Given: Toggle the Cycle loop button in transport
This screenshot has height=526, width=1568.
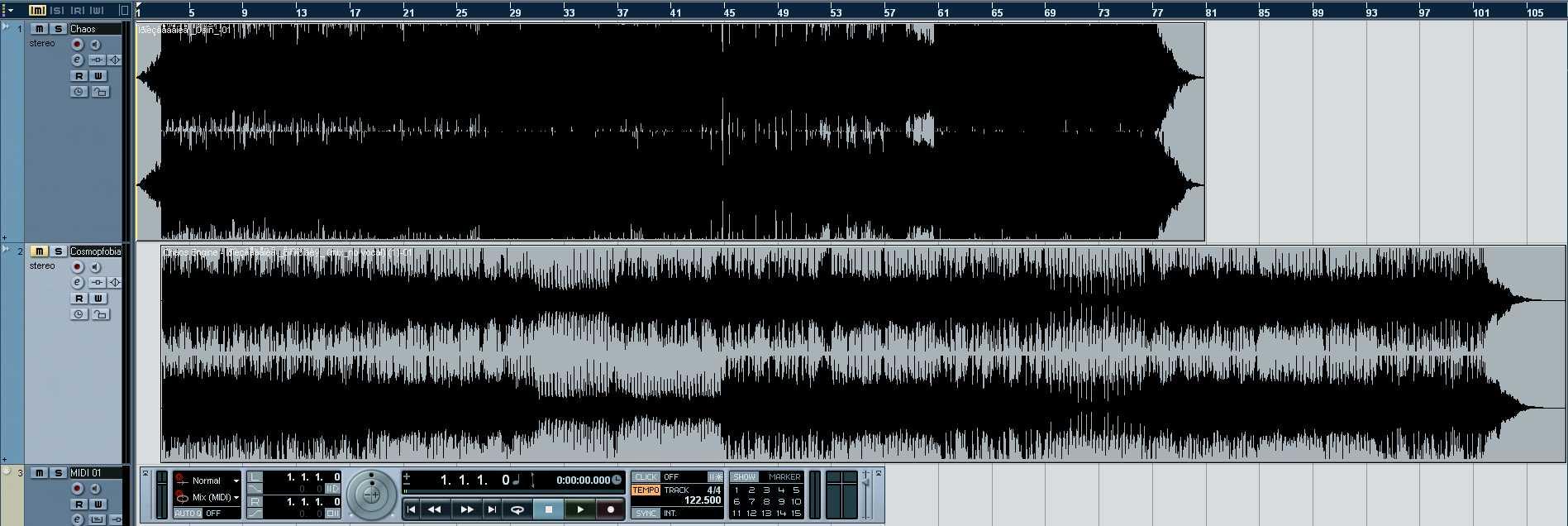Looking at the screenshot, I should tap(517, 509).
